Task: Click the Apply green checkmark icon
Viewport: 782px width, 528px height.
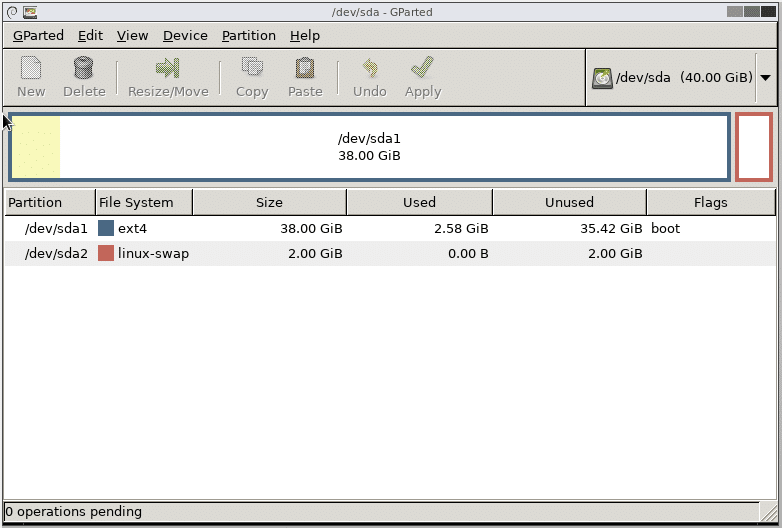Action: pyautogui.click(x=422, y=68)
